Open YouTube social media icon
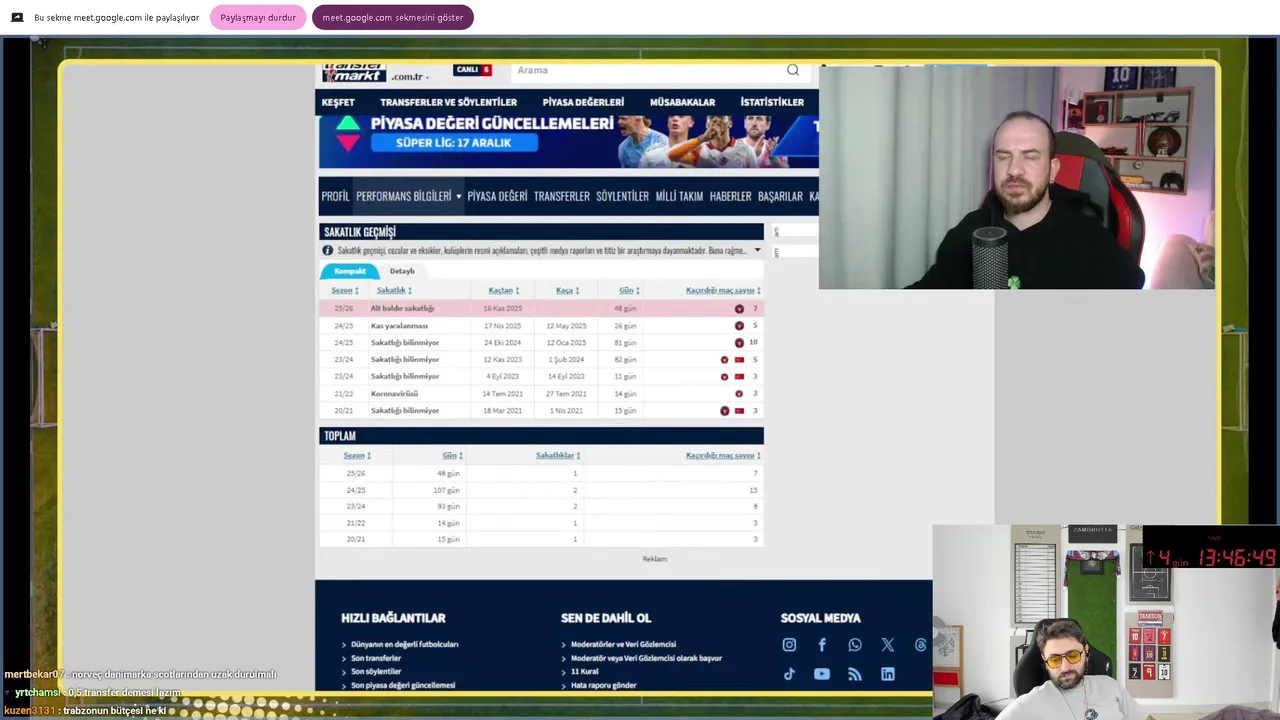Image resolution: width=1280 pixels, height=720 pixels. [x=822, y=674]
